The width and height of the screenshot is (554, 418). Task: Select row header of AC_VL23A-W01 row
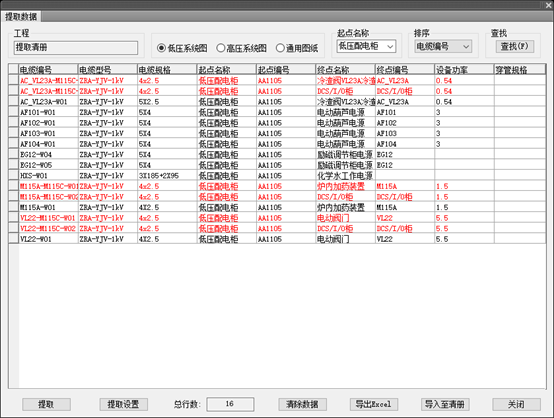click(x=13, y=102)
